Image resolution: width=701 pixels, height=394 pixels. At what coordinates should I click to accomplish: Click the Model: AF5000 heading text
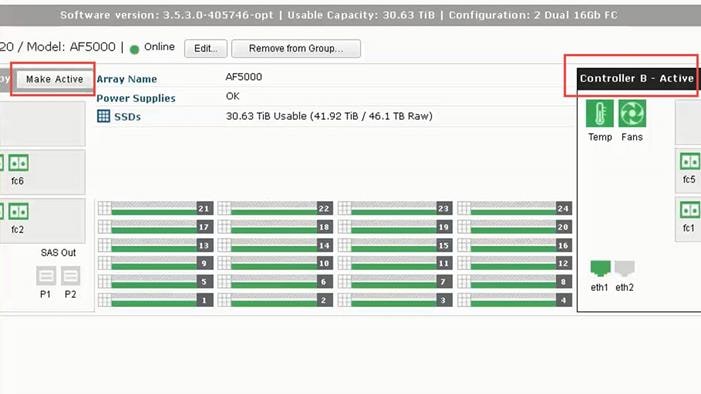pyautogui.click(x=71, y=47)
